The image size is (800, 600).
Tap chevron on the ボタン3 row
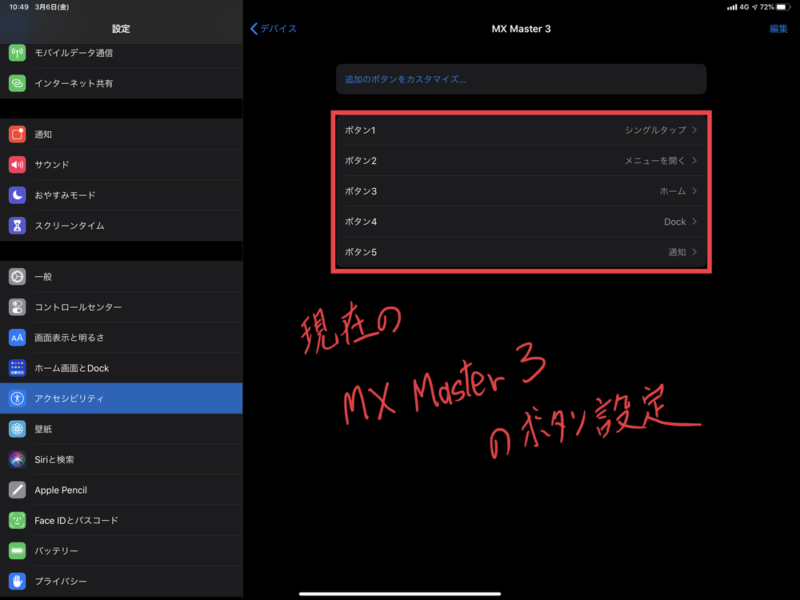coord(694,191)
